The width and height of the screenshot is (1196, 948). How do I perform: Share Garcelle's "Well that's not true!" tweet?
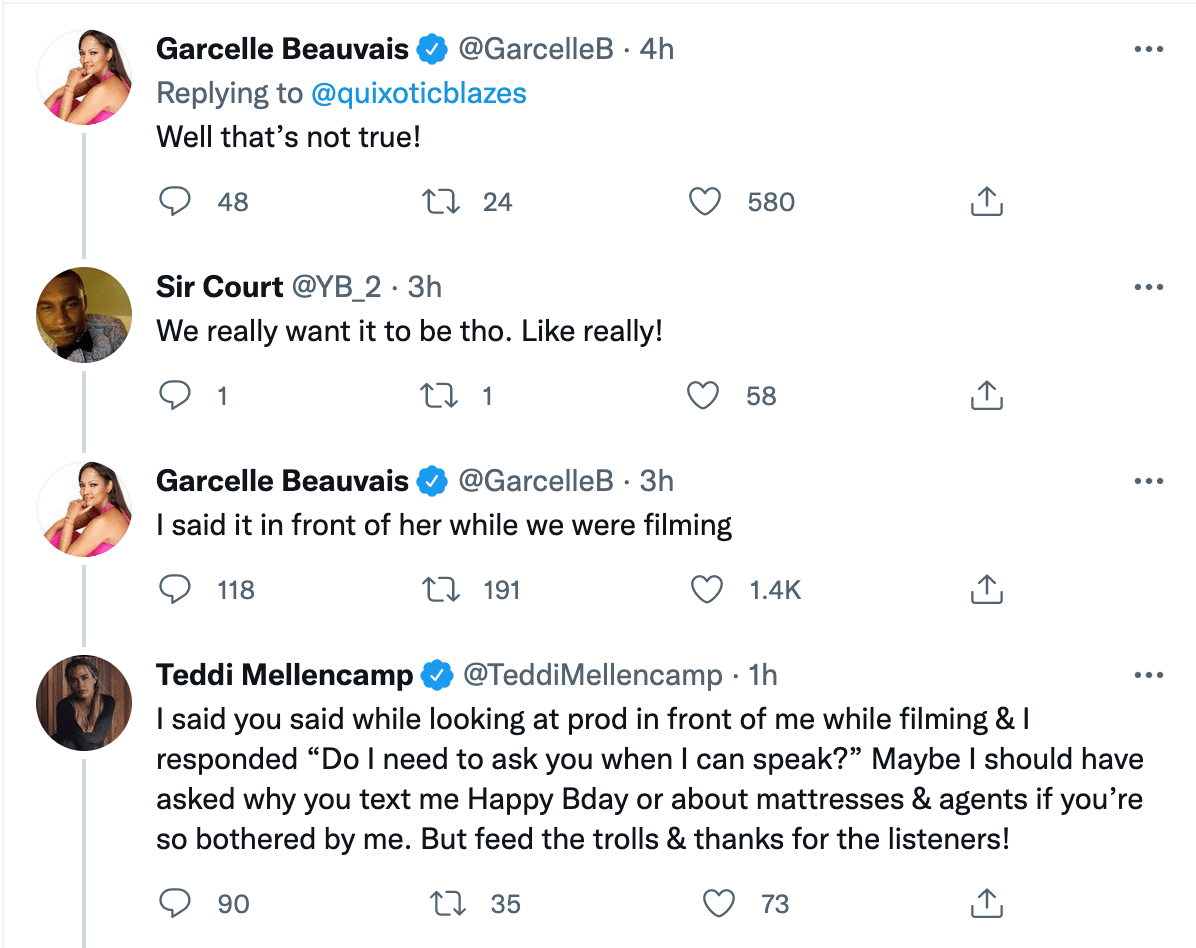point(986,201)
